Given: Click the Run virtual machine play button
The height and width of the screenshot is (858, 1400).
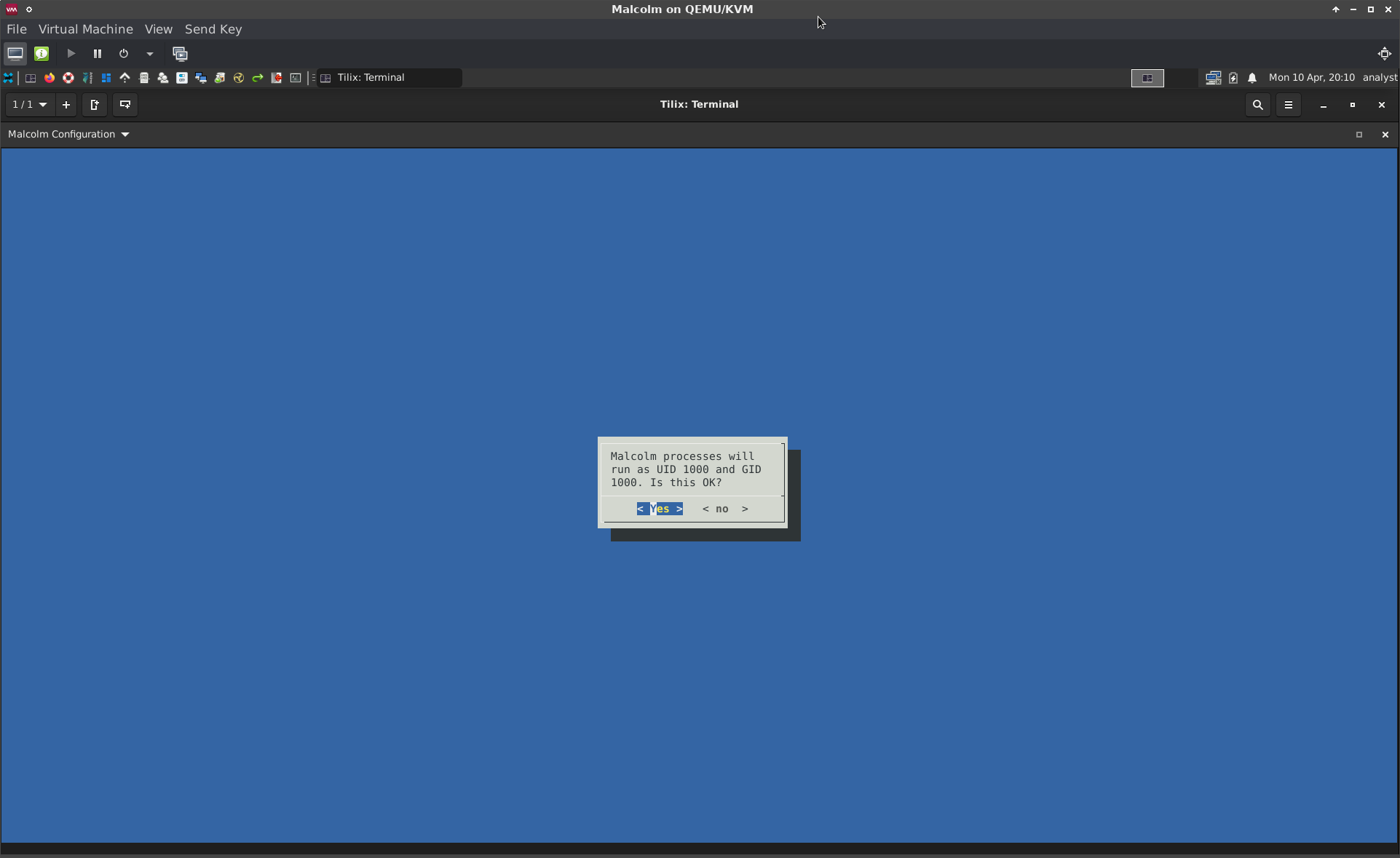Looking at the screenshot, I should [71, 54].
